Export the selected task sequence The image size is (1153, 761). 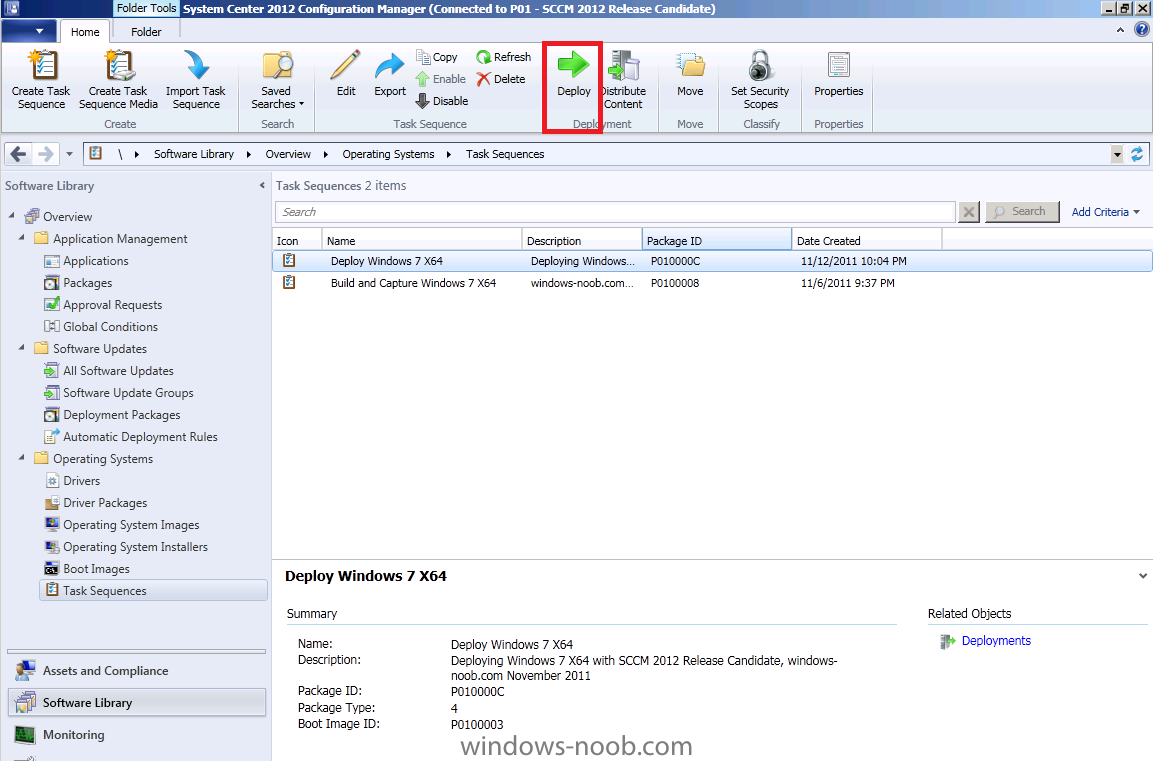(x=390, y=74)
